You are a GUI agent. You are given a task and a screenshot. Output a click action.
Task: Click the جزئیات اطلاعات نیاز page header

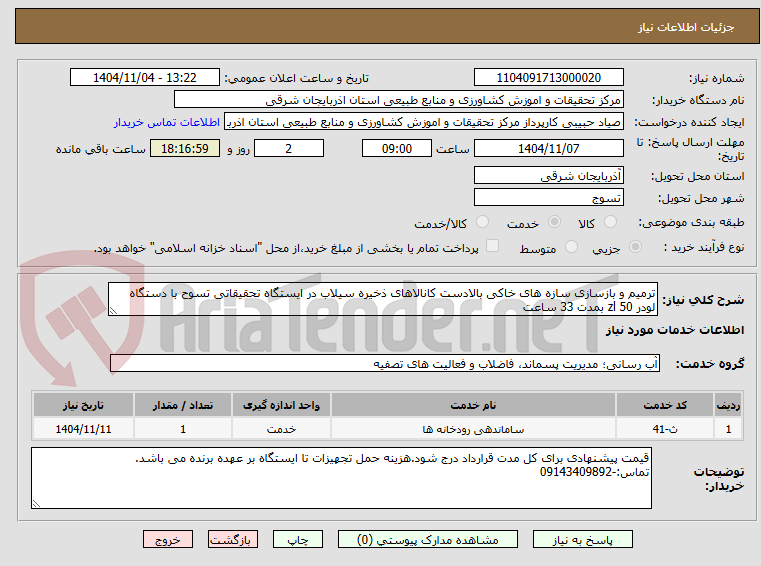coord(686,27)
